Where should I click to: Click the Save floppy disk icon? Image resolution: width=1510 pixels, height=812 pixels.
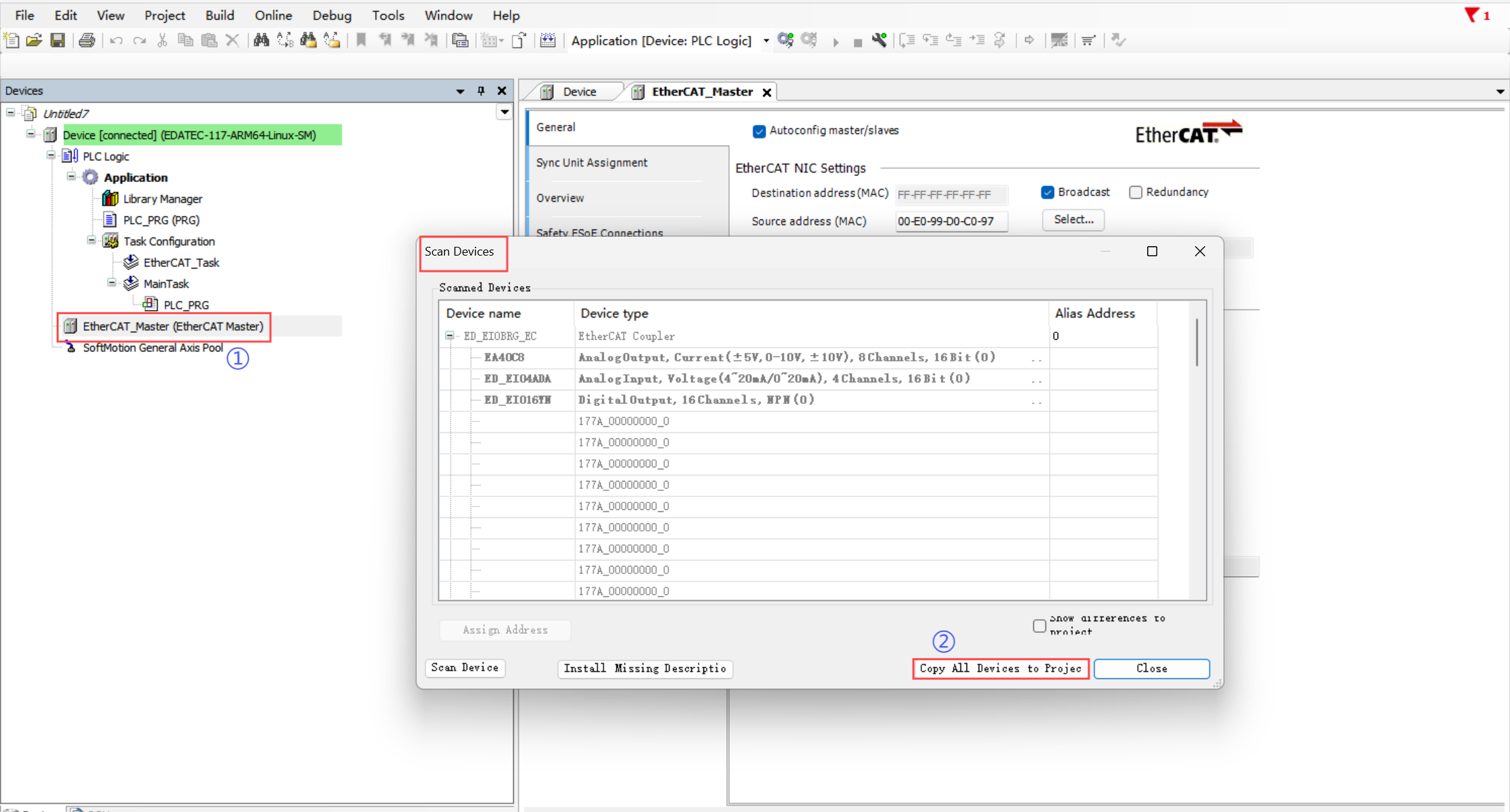tap(58, 40)
